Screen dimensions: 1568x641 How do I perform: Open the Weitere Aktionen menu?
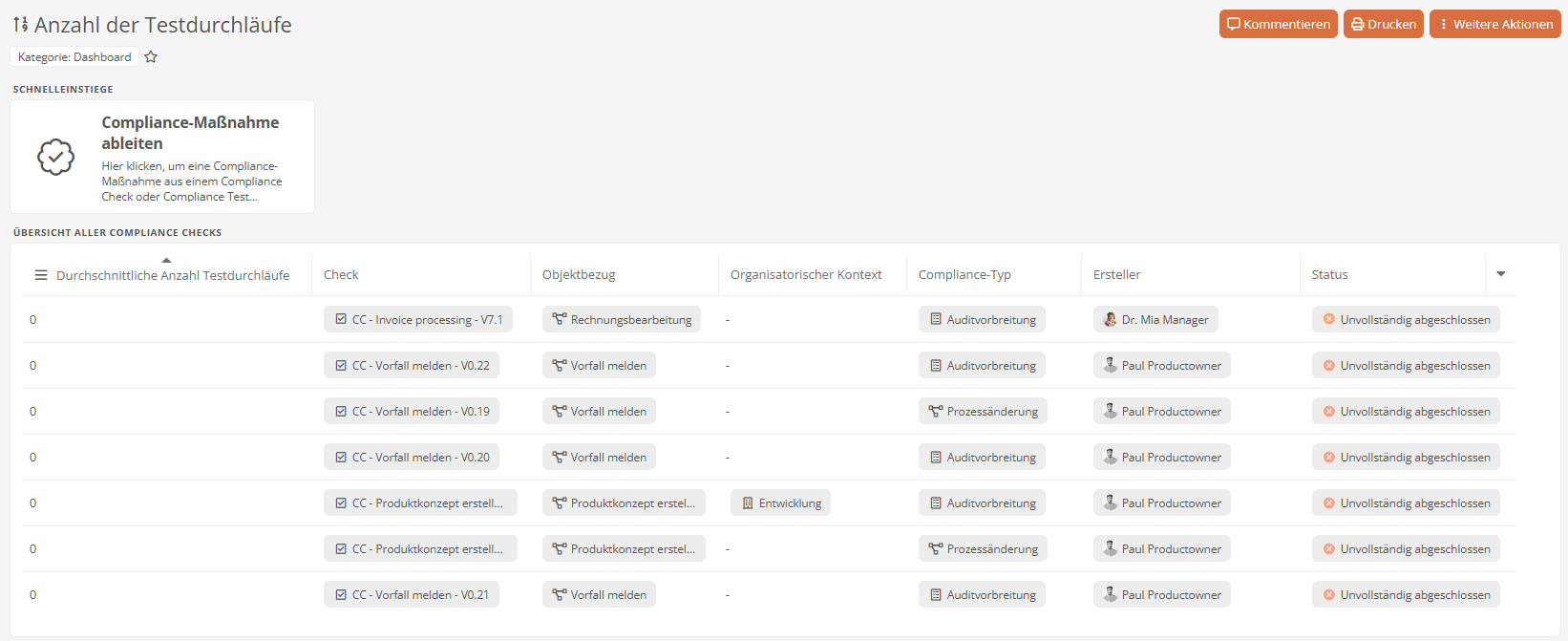click(1494, 24)
